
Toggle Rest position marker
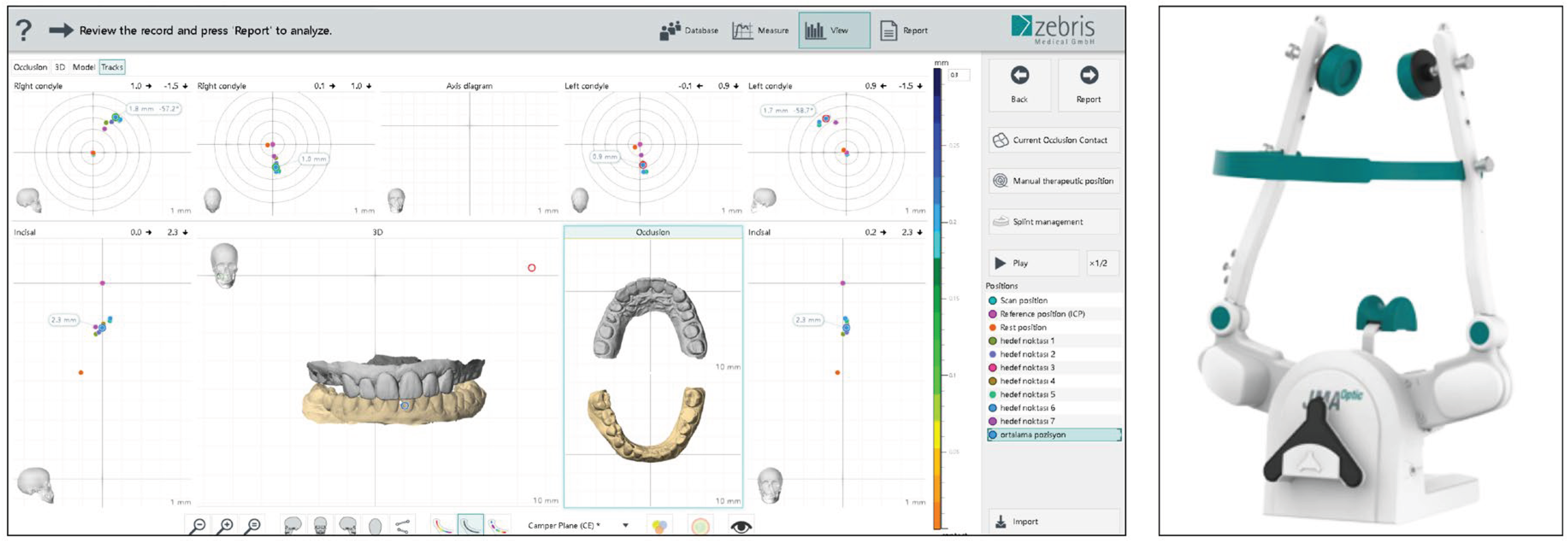coord(993,328)
